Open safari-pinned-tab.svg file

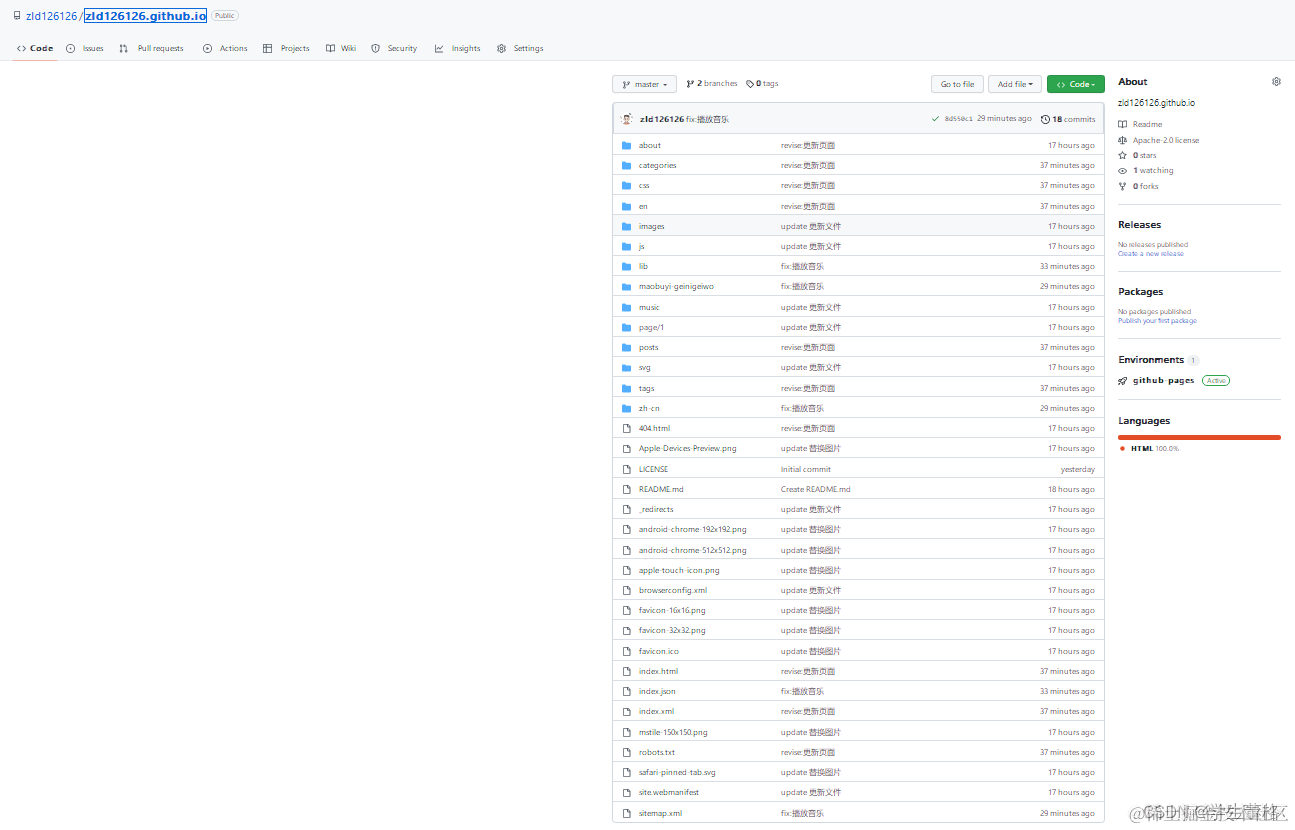tap(677, 773)
